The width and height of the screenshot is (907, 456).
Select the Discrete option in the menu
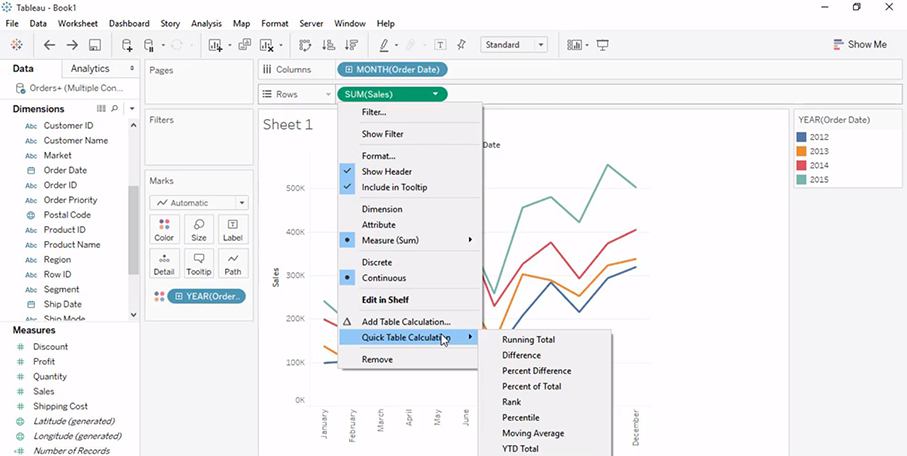coord(377,262)
